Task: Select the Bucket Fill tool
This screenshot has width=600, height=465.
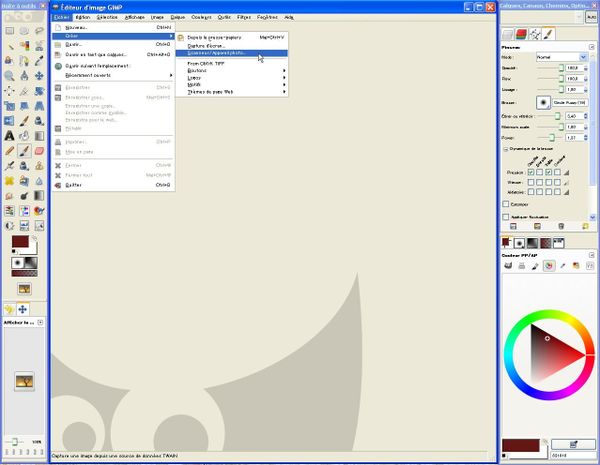Action: 24,135
